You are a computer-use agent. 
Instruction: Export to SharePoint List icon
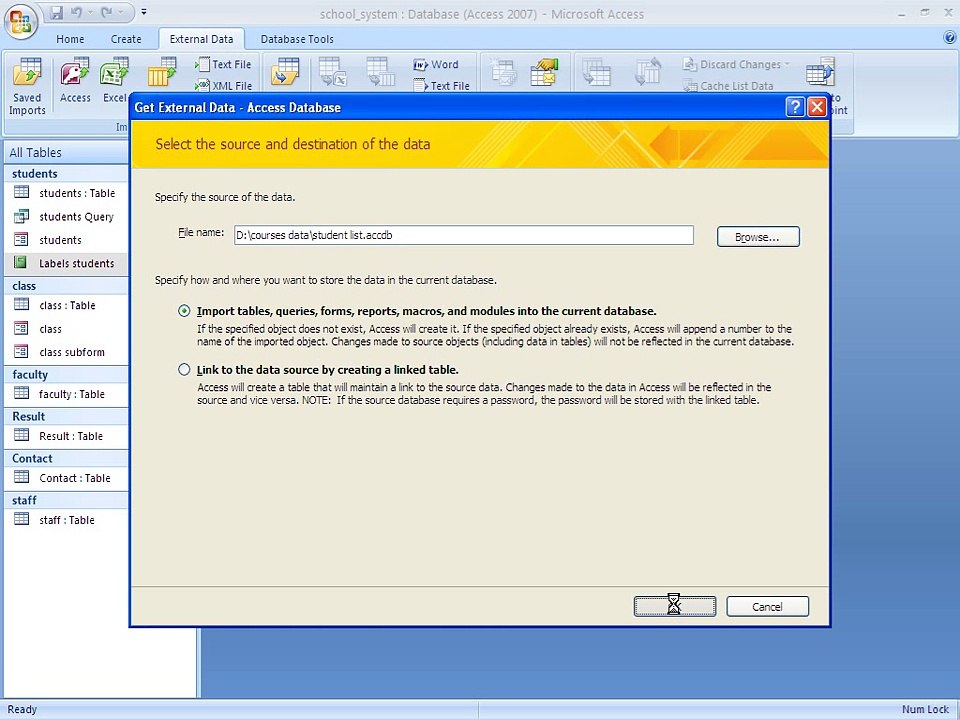[381, 72]
